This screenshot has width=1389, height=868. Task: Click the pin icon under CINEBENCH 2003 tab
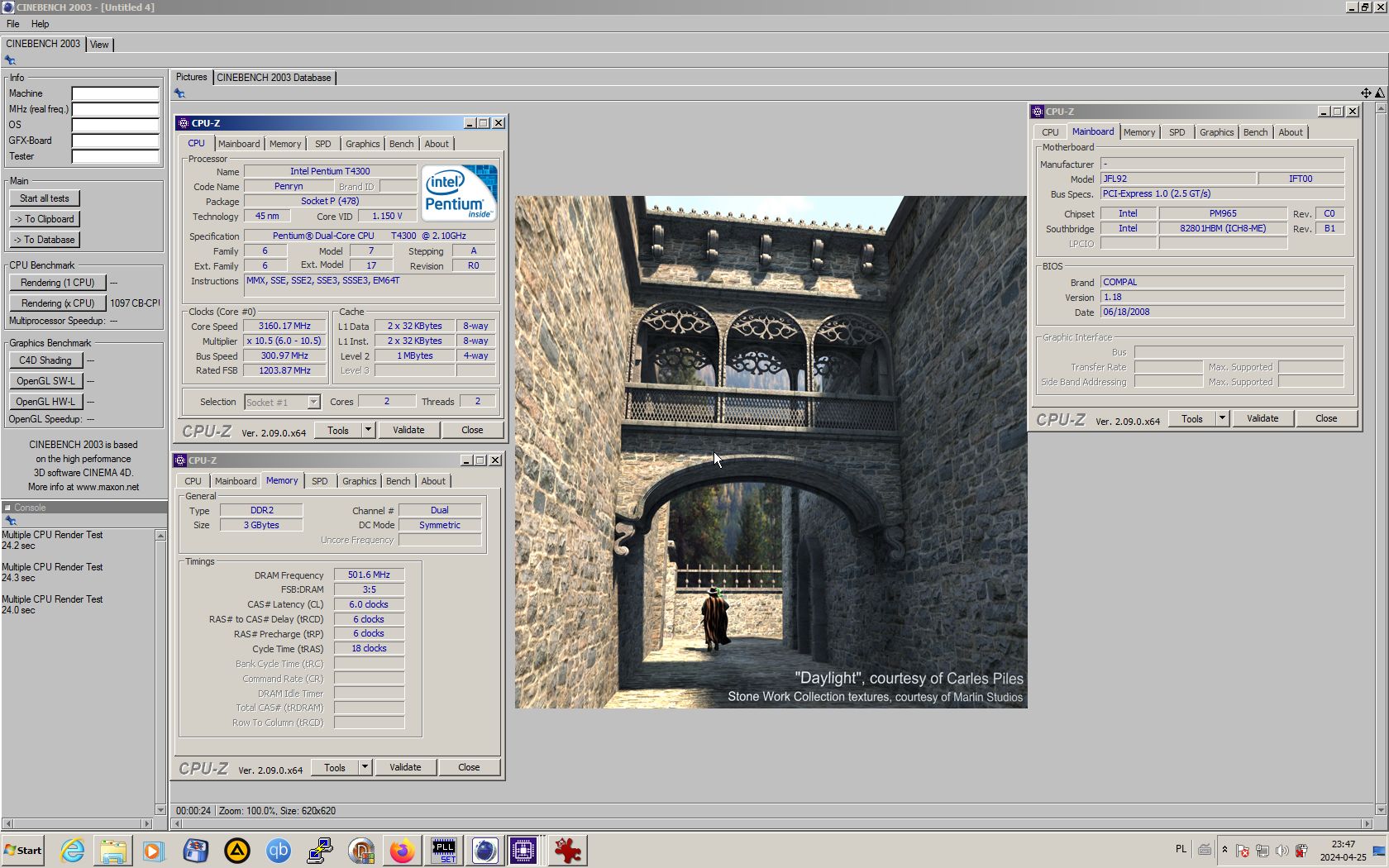[10, 60]
